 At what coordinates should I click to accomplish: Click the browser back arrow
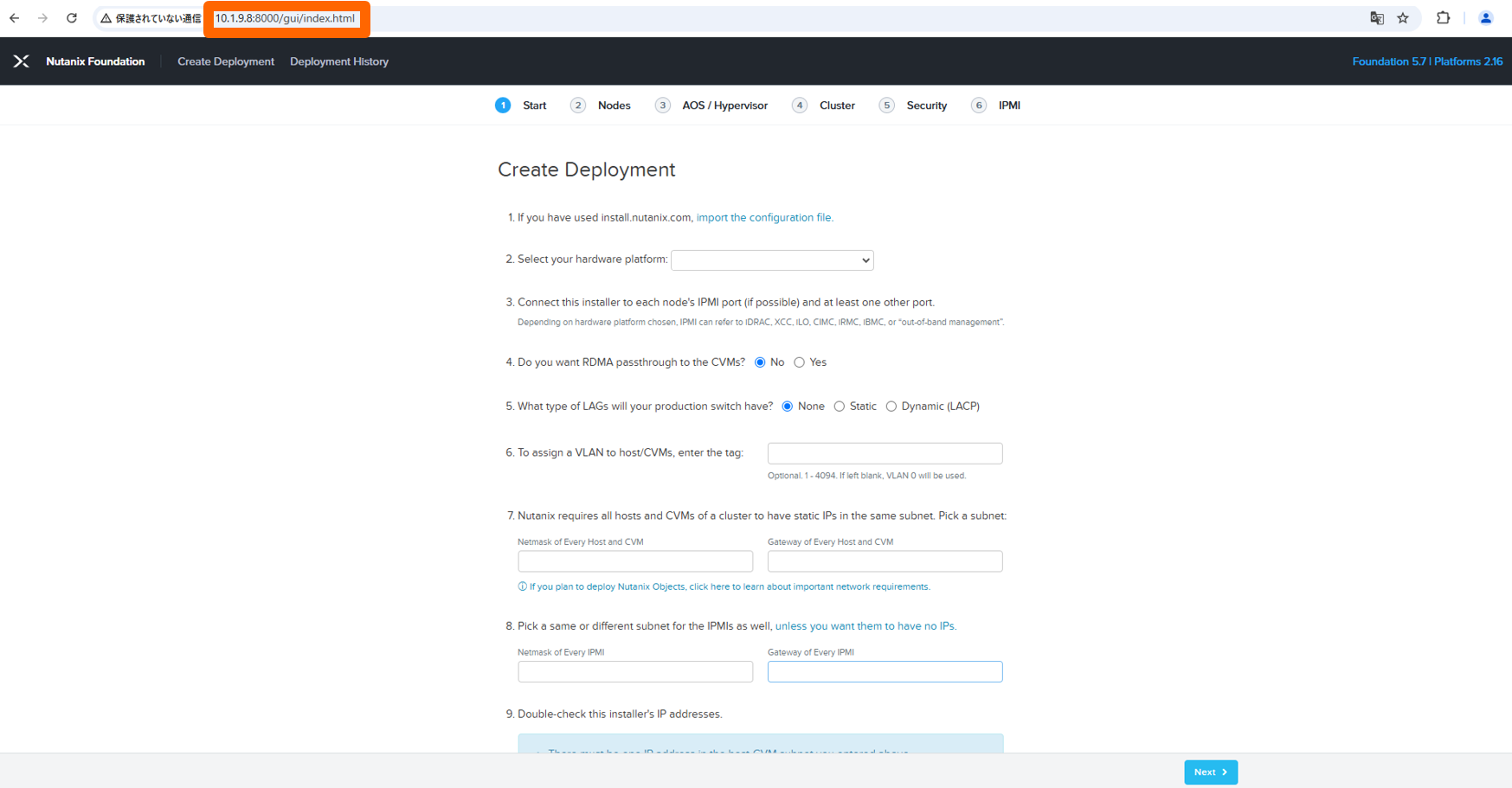point(15,18)
